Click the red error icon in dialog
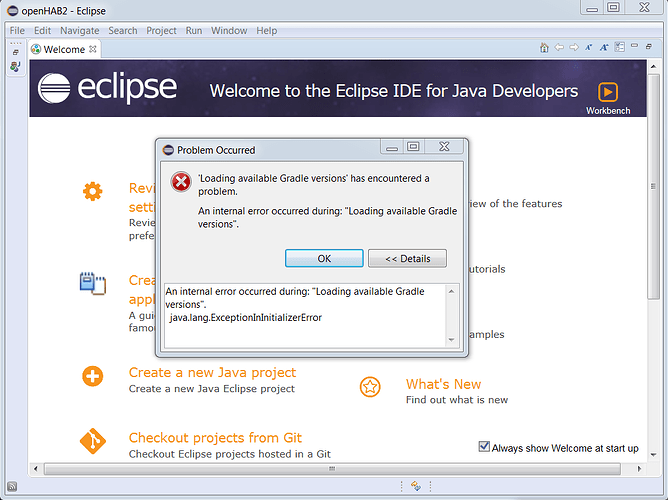 pyautogui.click(x=181, y=182)
